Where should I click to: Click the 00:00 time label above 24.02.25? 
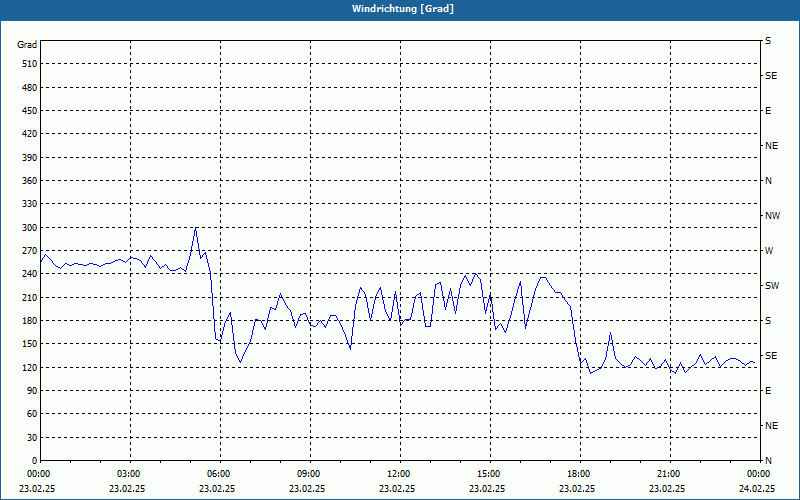pos(758,474)
